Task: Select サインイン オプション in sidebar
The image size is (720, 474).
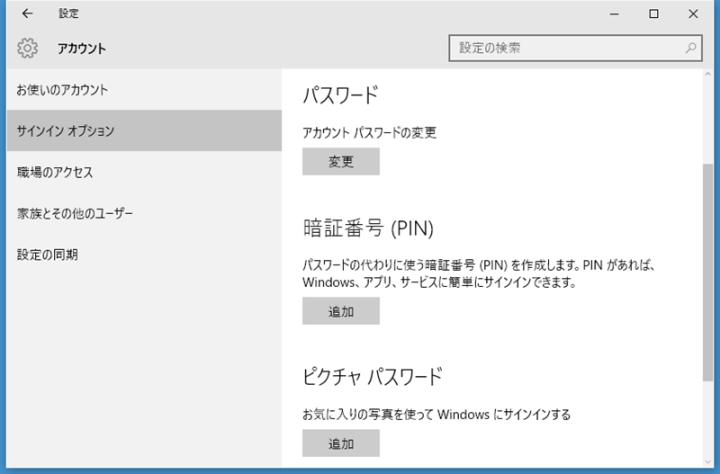Action: [144, 131]
